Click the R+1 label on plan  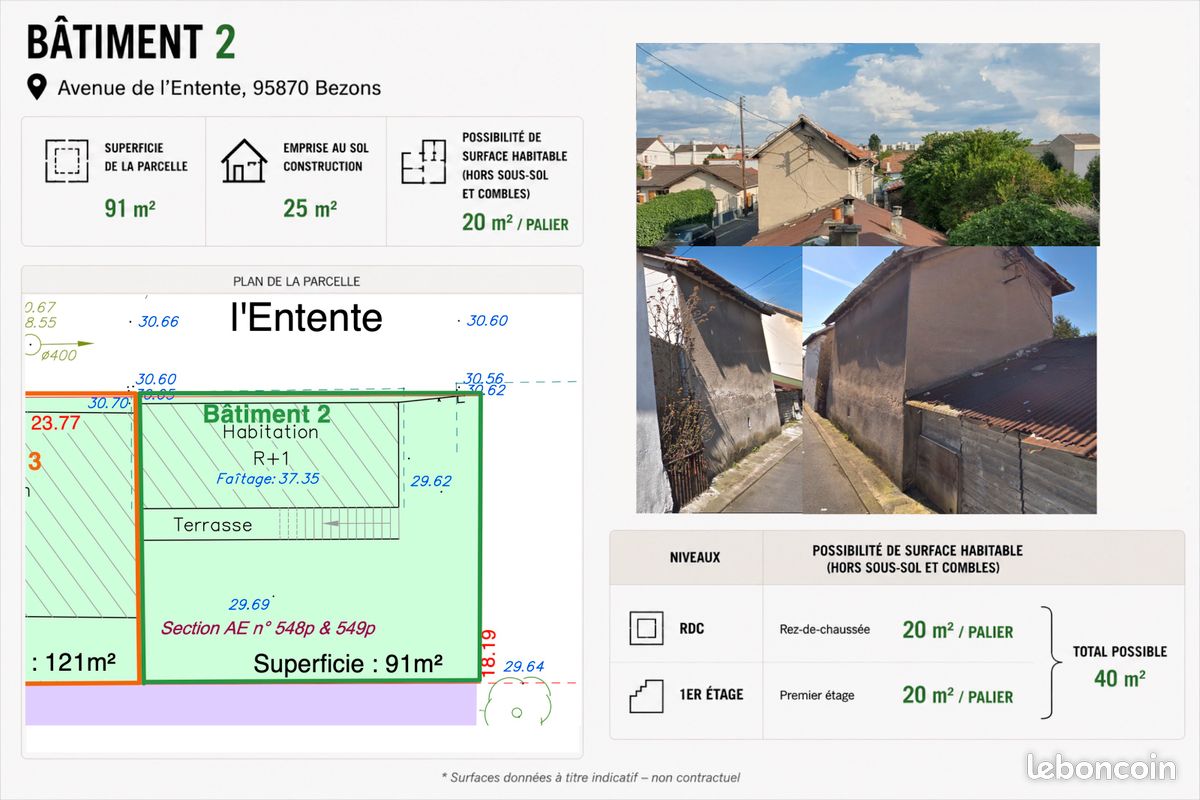pos(271,458)
